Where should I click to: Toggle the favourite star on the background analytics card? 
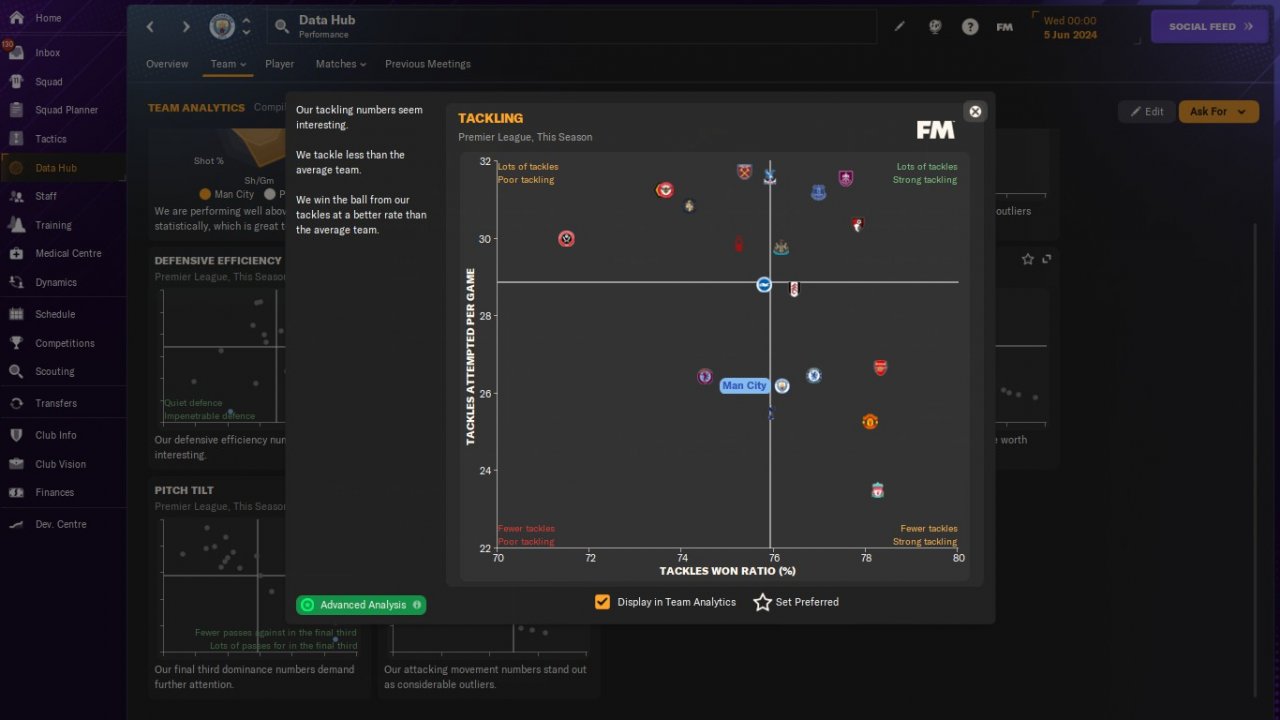pos(1028,259)
